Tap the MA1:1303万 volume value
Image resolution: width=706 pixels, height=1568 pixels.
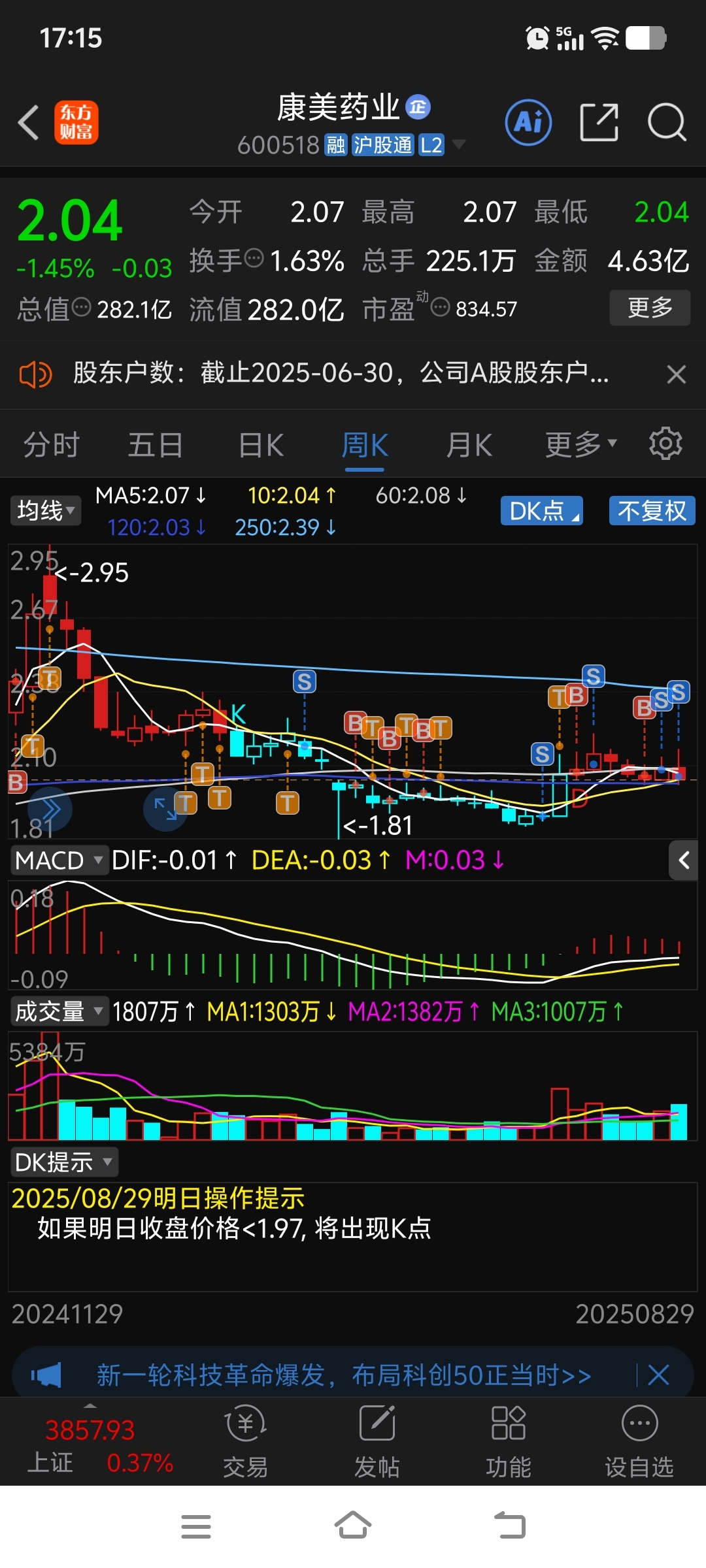click(272, 1011)
